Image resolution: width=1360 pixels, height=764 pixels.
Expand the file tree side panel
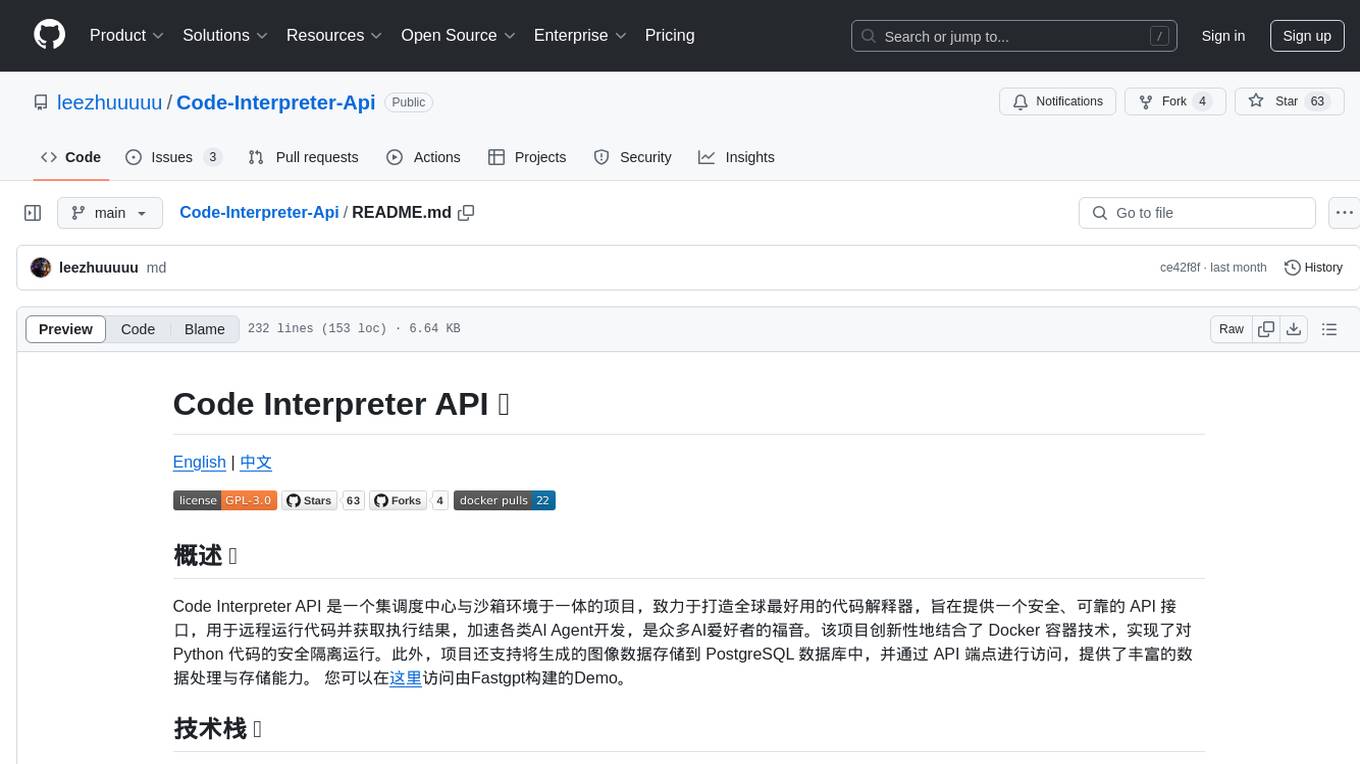point(33,213)
